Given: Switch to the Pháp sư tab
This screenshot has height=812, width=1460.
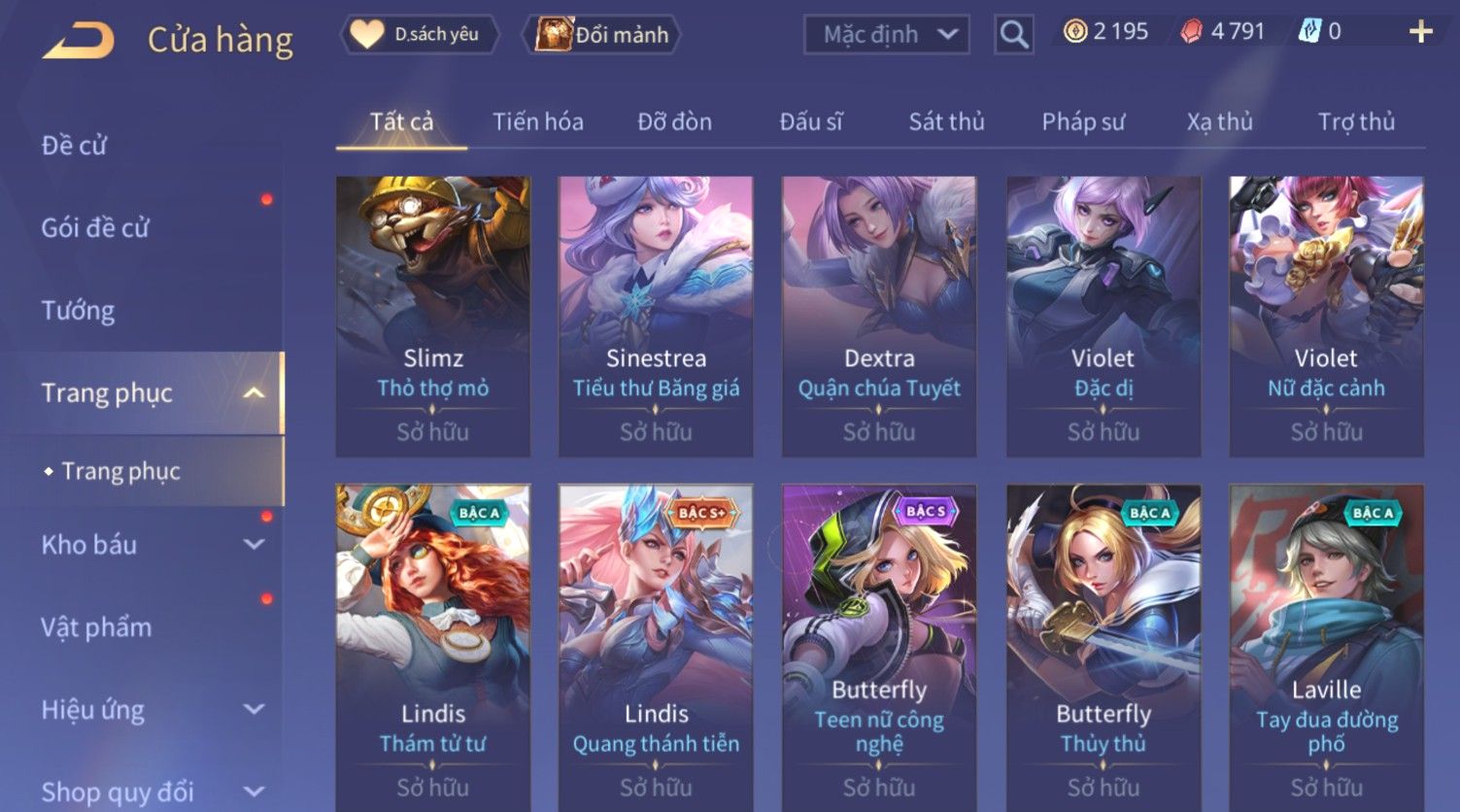Looking at the screenshot, I should (1083, 121).
